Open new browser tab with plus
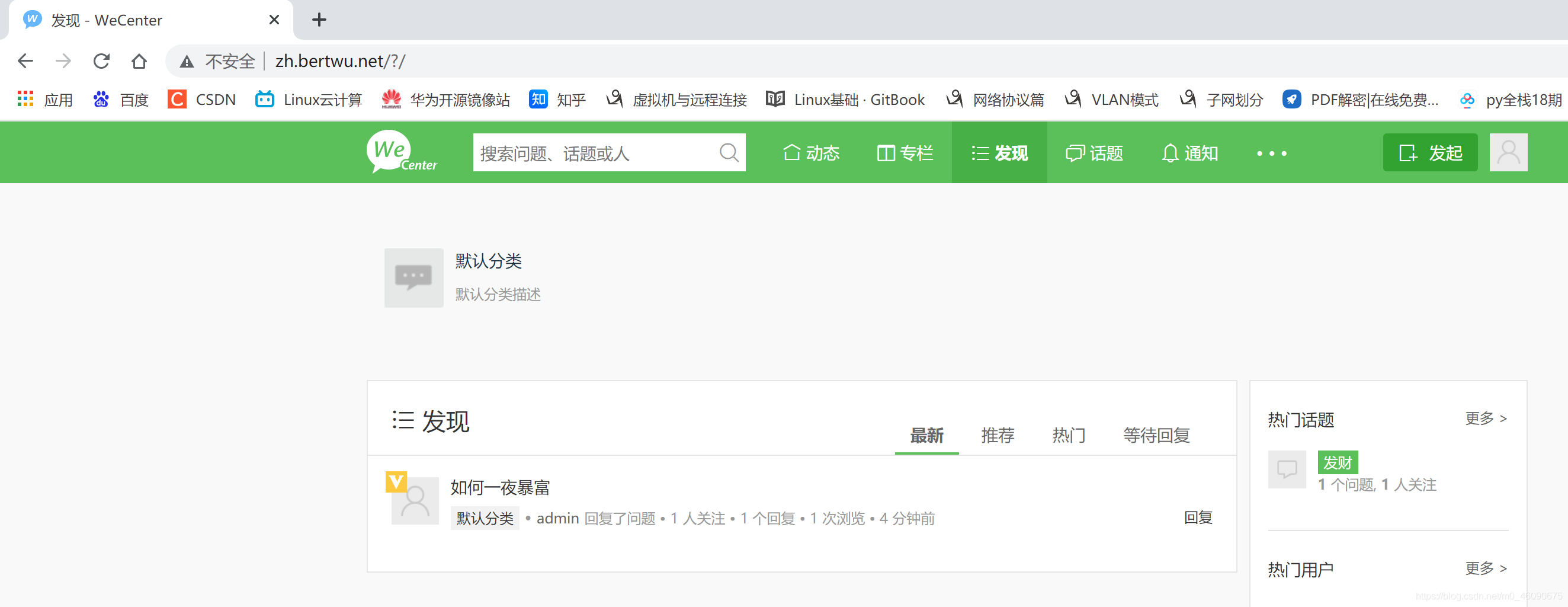The image size is (1568, 607). 319,20
